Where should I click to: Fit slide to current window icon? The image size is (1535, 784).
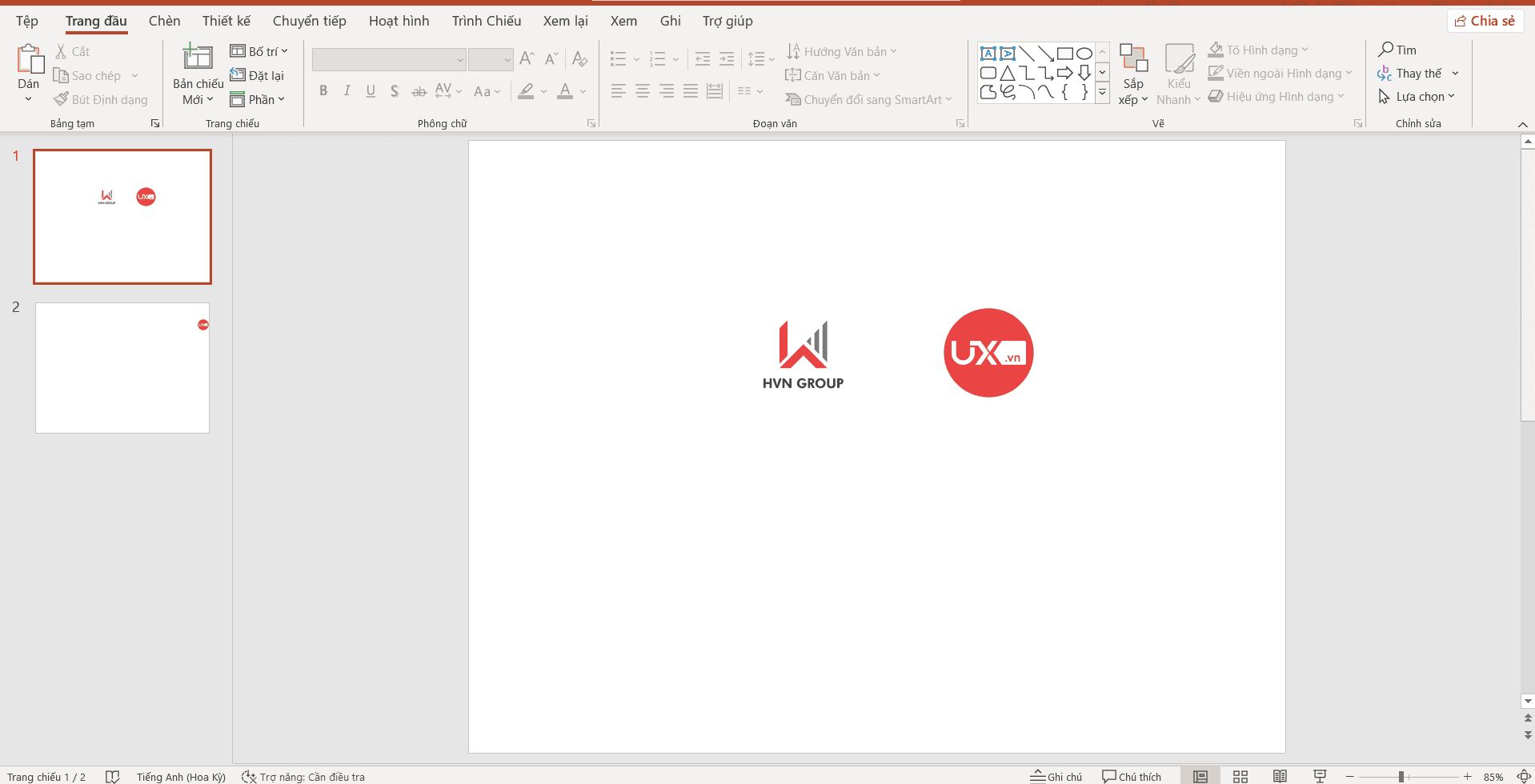coord(1524,776)
